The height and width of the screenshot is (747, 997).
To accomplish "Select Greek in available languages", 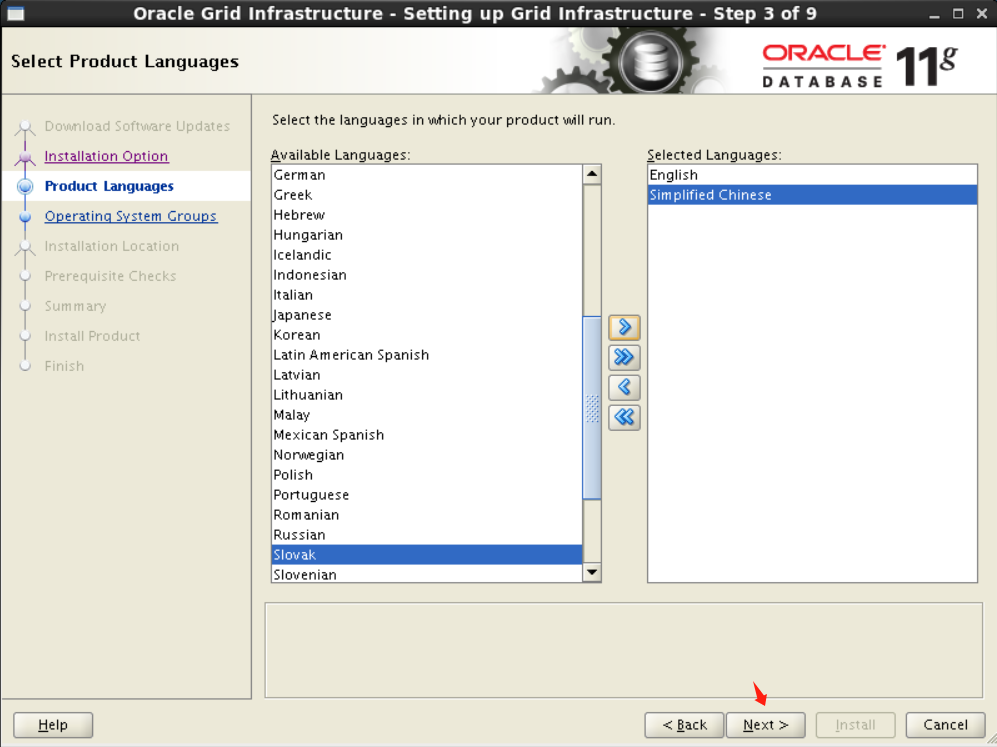I will [427, 195].
